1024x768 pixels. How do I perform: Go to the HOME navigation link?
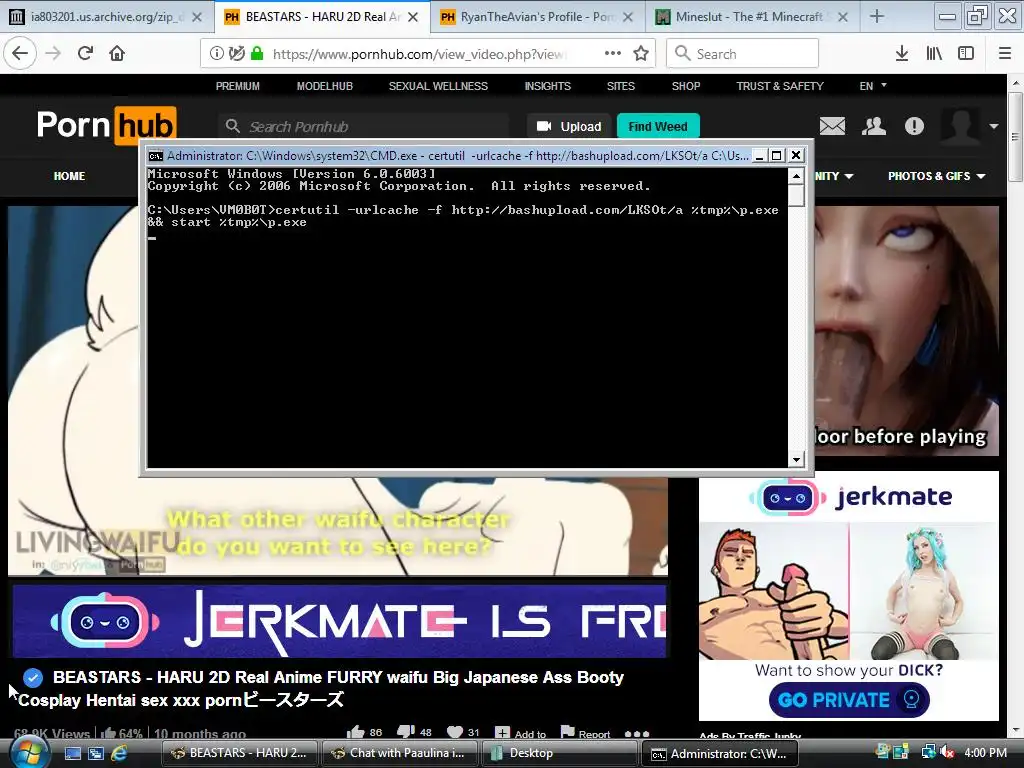[x=69, y=176]
